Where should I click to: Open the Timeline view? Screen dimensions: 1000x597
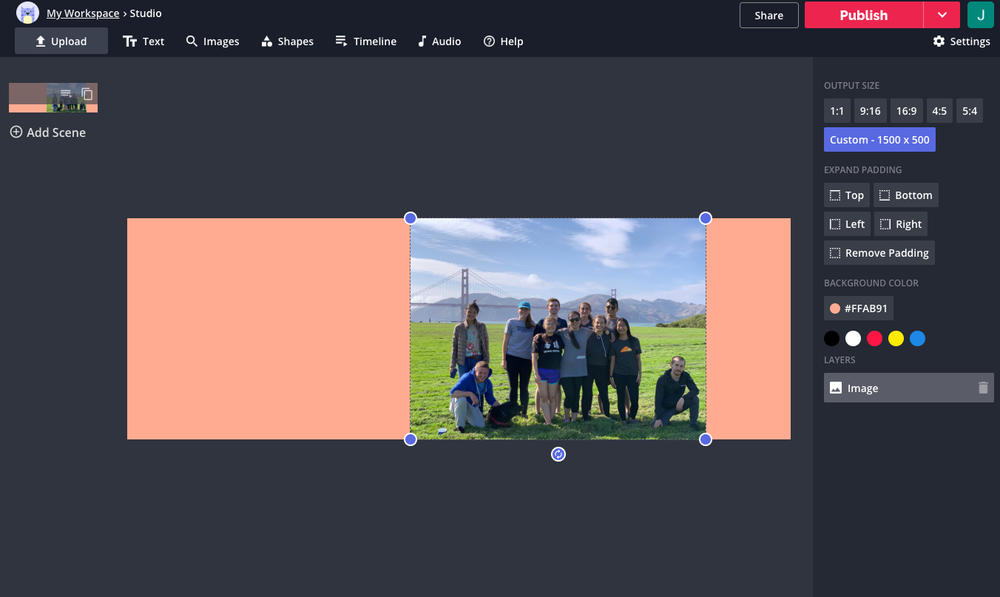[365, 41]
